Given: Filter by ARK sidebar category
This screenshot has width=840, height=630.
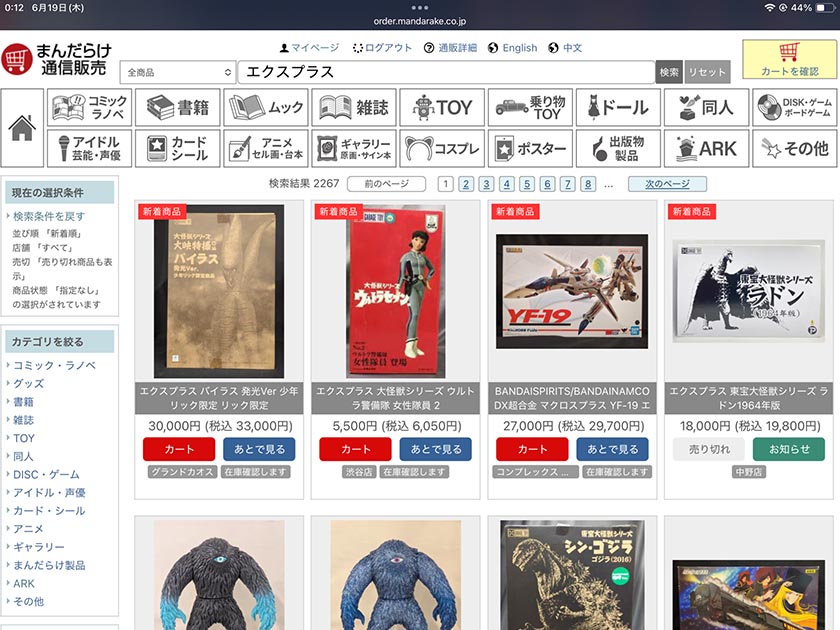Looking at the screenshot, I should click(24, 583).
